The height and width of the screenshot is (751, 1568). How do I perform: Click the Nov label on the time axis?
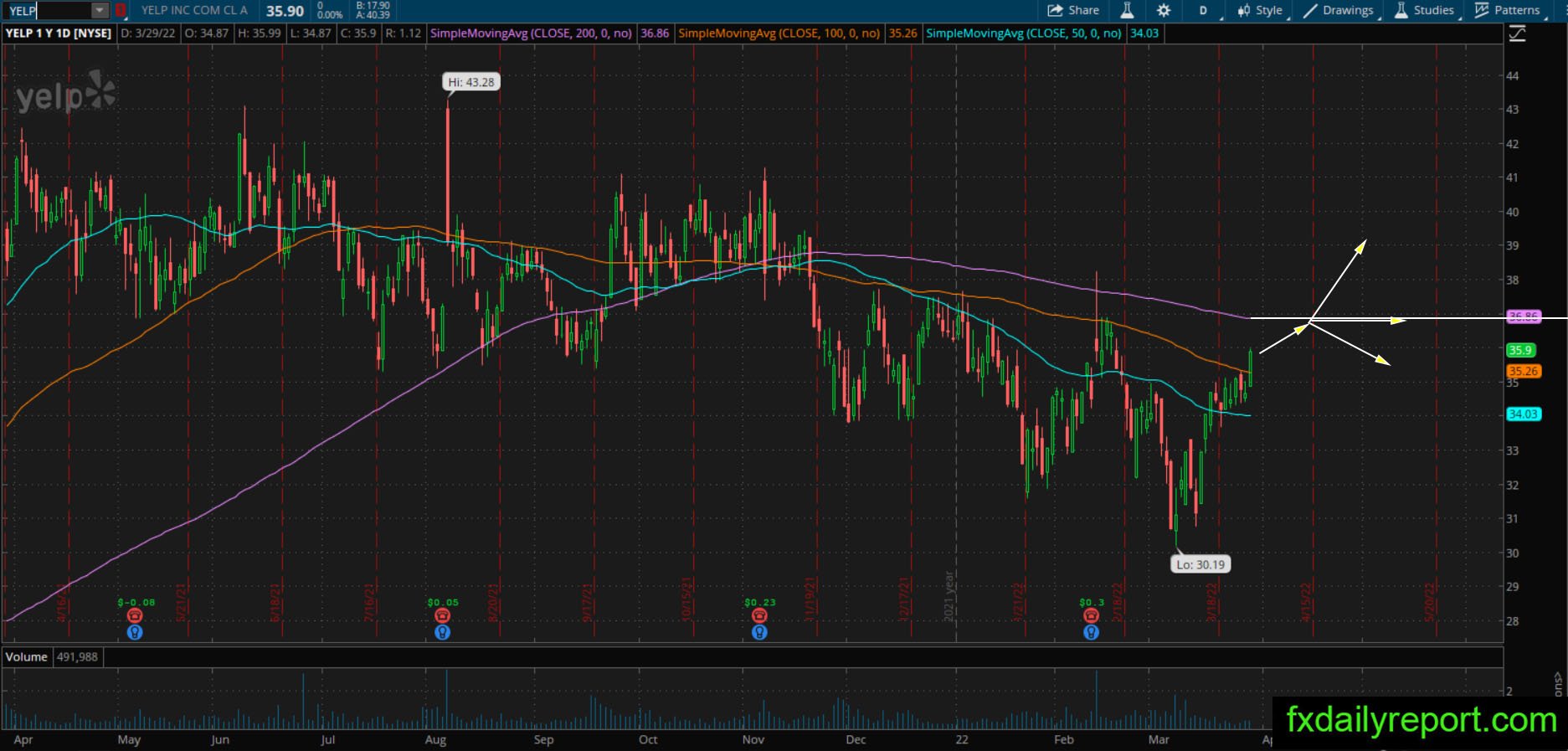(x=753, y=739)
